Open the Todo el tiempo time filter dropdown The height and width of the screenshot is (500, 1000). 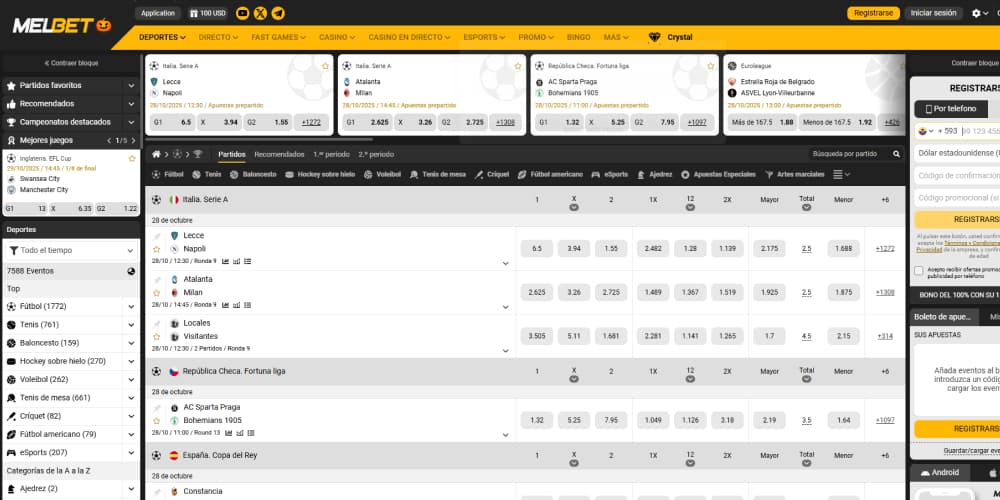tap(70, 250)
